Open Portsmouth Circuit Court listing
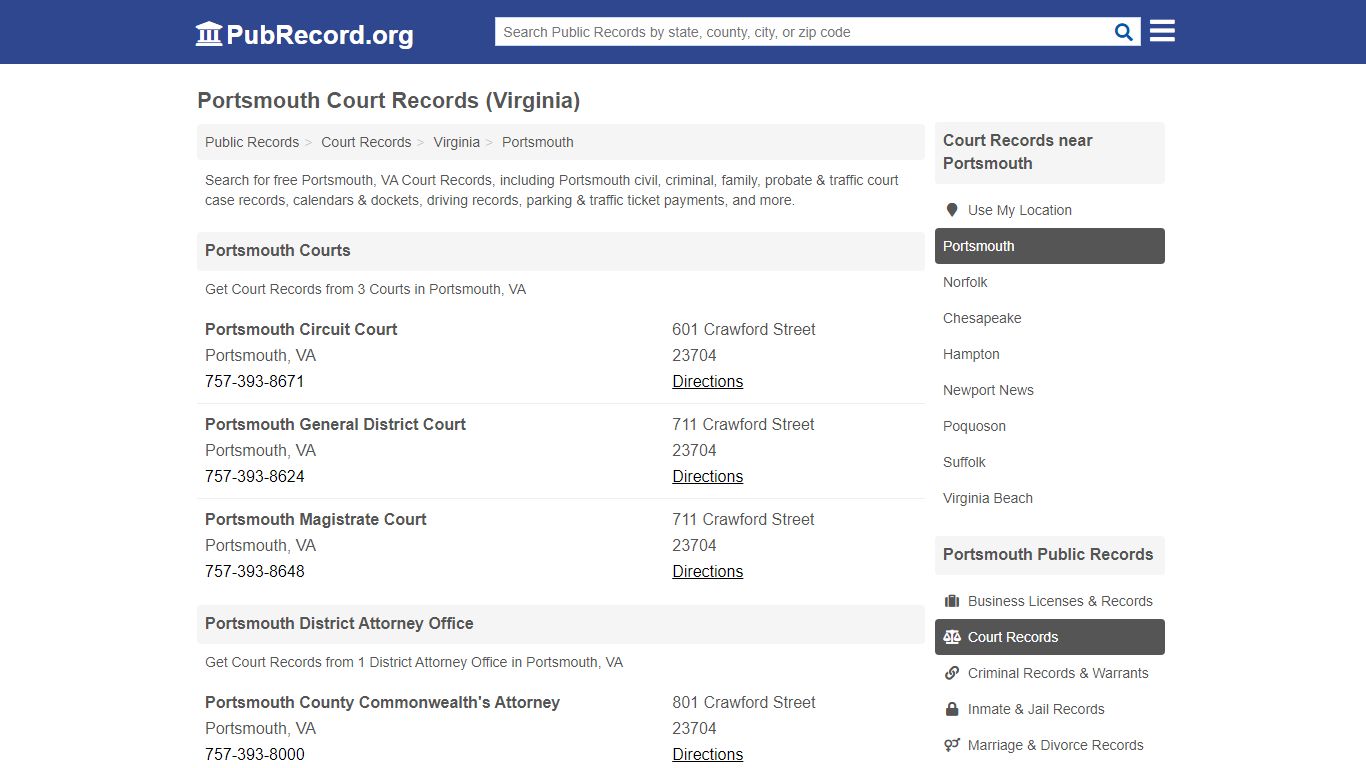This screenshot has height=768, width=1366. coord(301,329)
